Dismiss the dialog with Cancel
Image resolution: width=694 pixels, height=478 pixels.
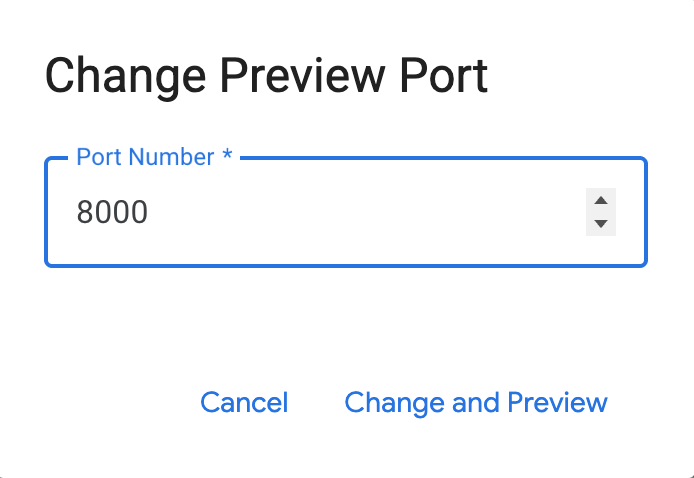(244, 402)
